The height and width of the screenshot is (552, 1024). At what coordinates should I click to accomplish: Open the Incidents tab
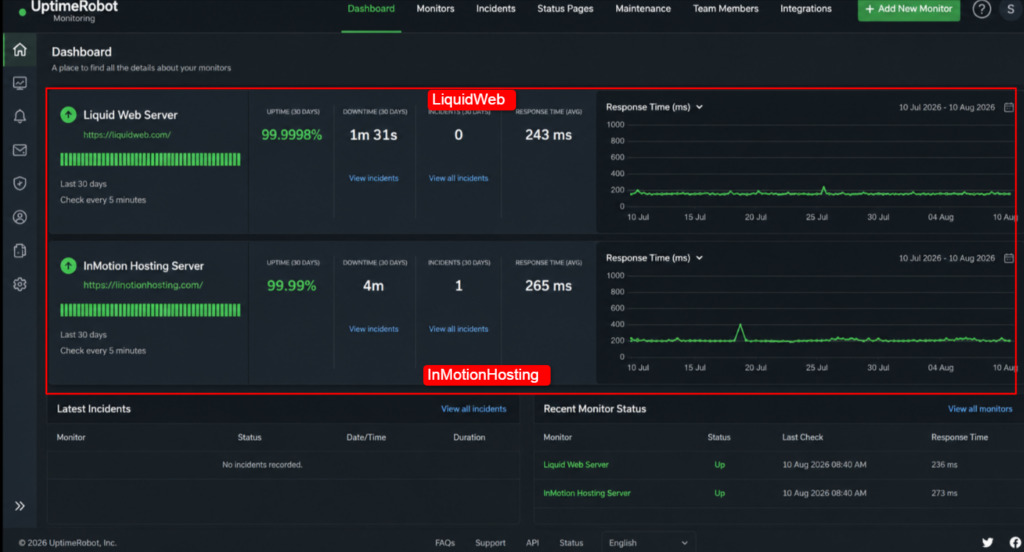tap(496, 9)
